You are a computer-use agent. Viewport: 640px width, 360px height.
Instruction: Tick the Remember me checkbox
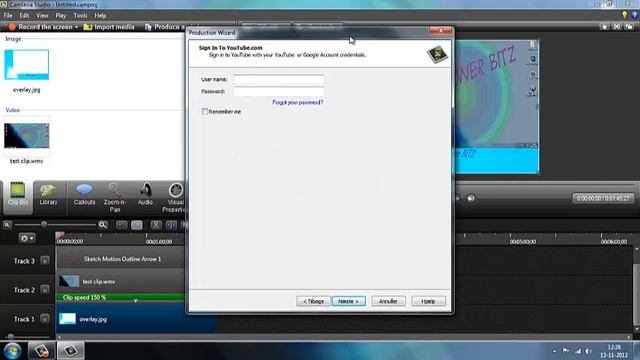click(204, 111)
